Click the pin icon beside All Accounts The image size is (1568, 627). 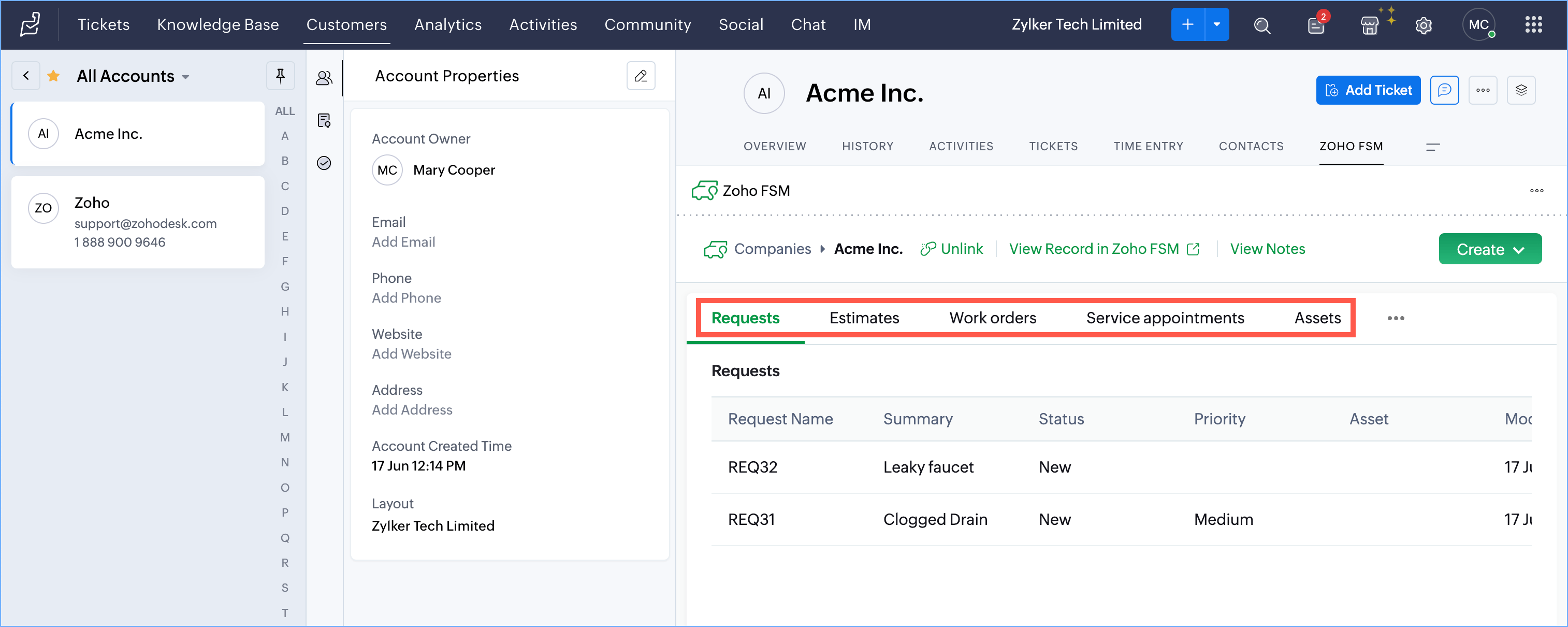pyautogui.click(x=280, y=76)
